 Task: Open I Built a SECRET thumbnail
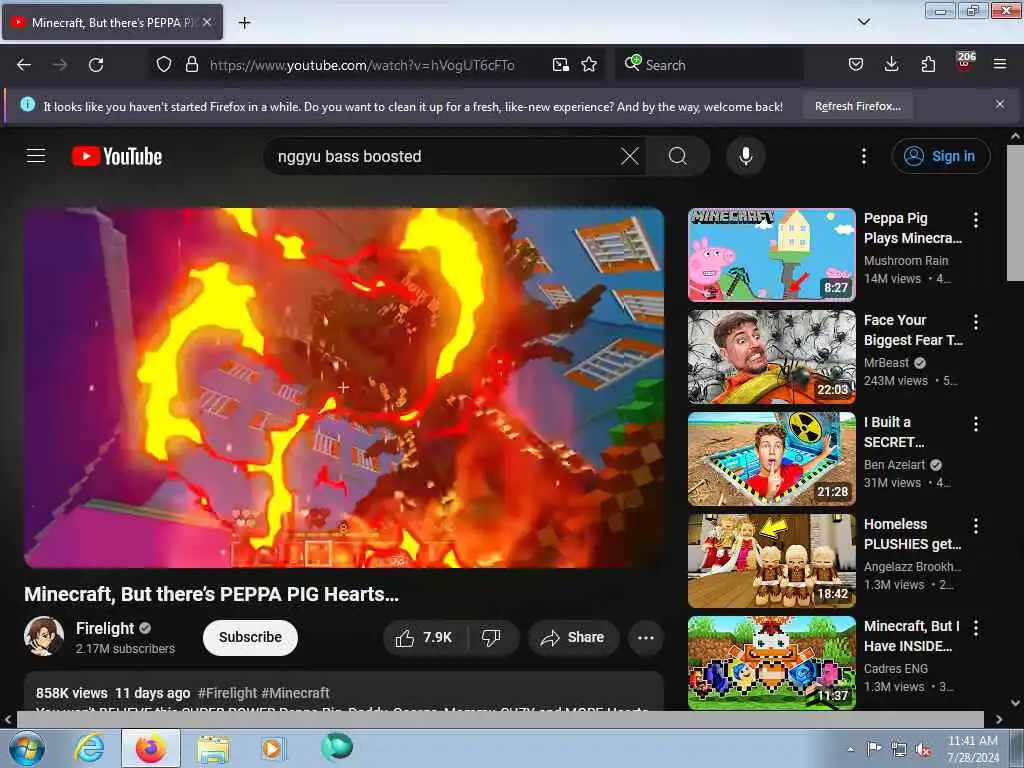coord(771,458)
